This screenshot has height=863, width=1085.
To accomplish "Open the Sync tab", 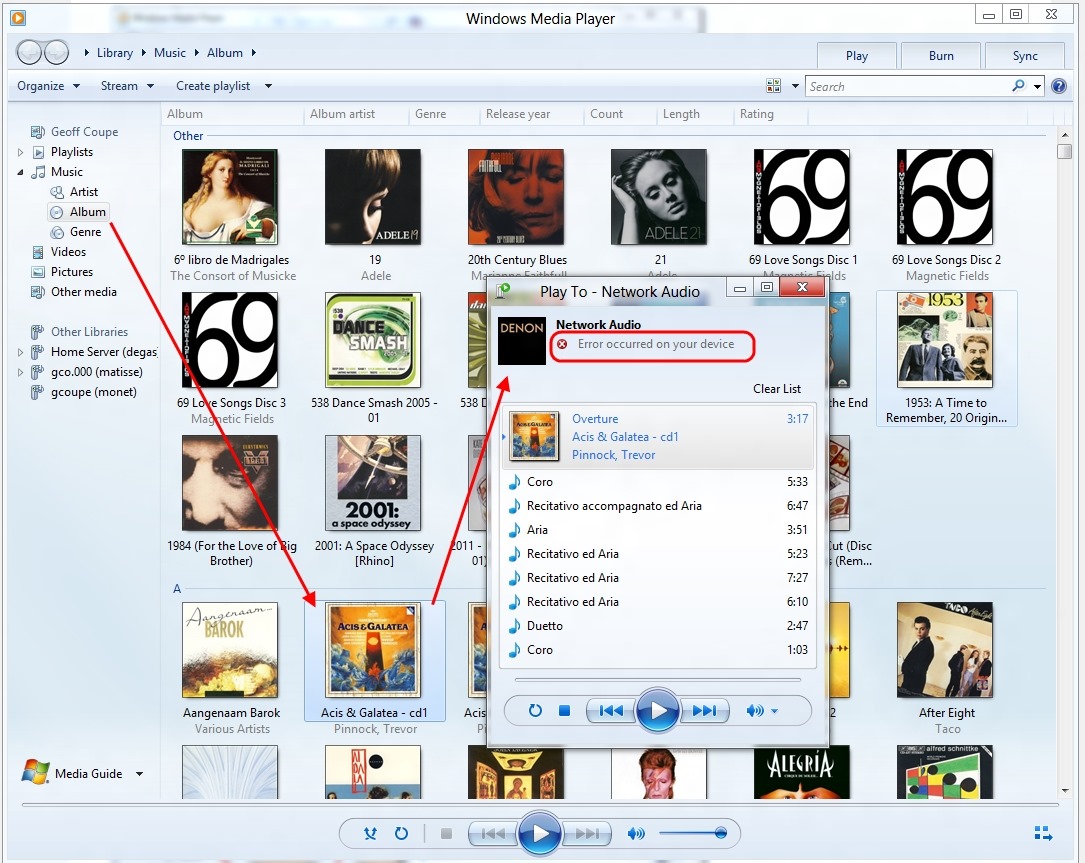I will click(1024, 56).
